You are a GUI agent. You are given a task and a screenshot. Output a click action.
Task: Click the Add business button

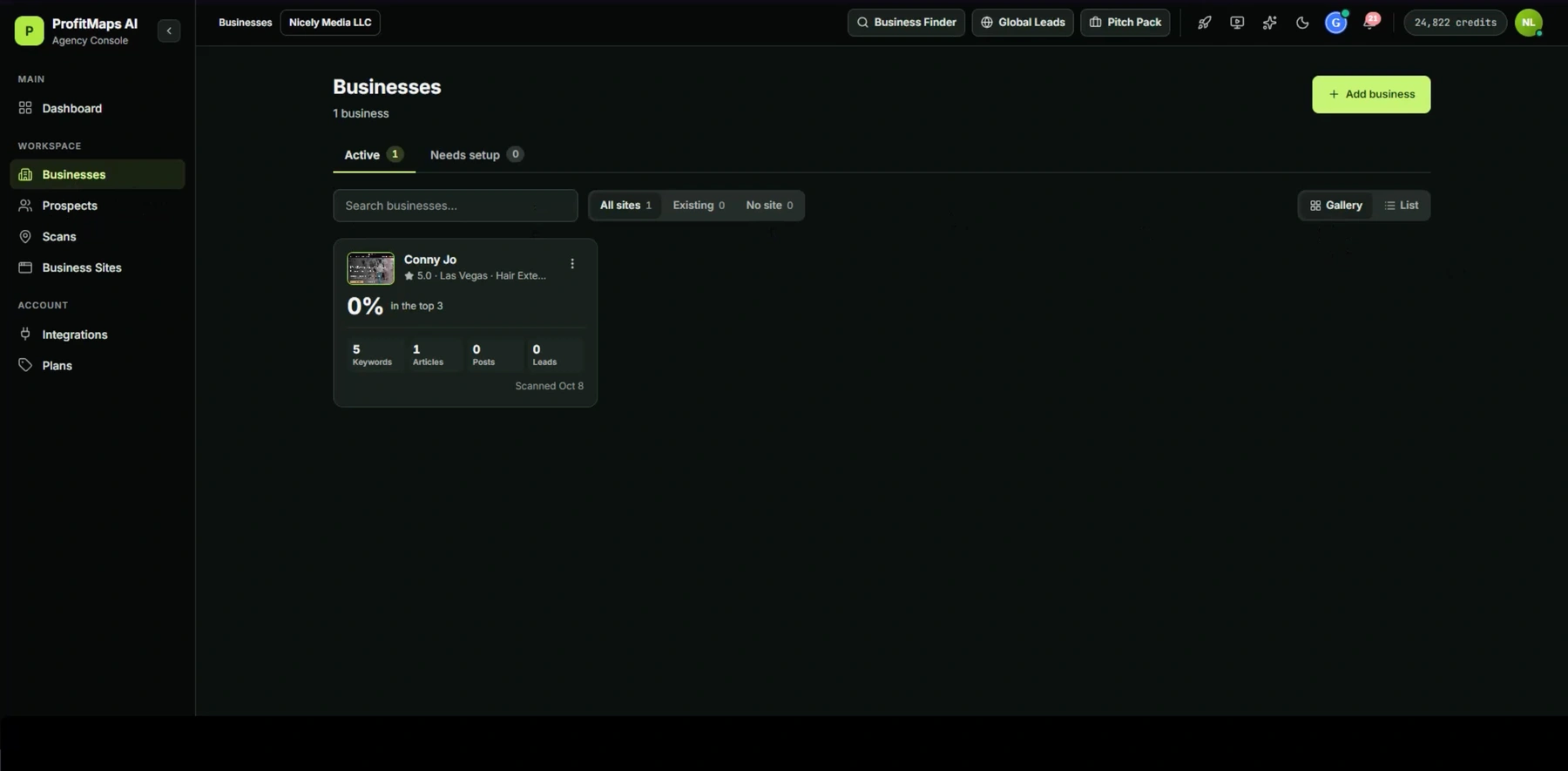pos(1371,94)
